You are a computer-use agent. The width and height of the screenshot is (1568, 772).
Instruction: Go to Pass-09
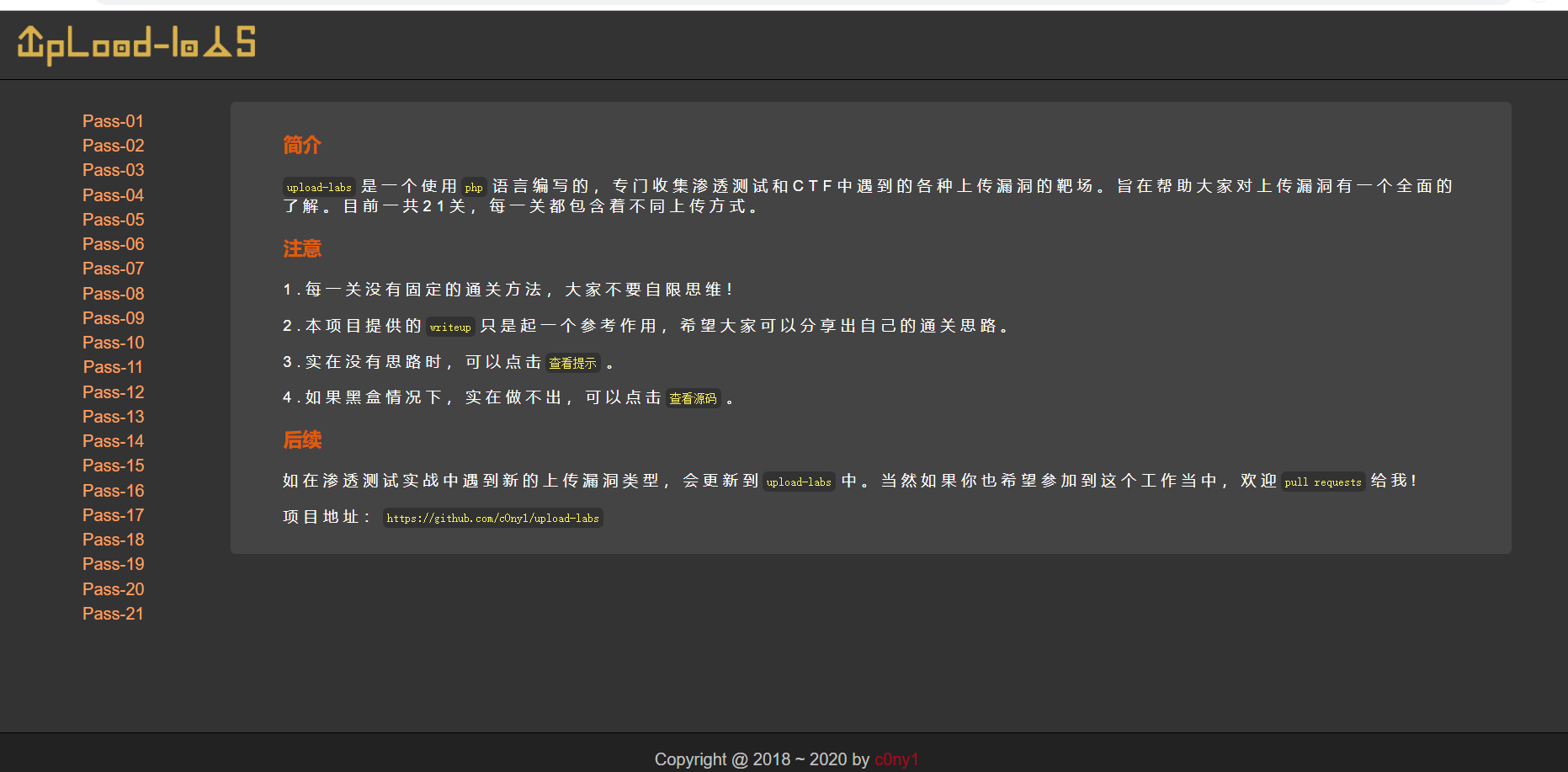click(x=113, y=318)
